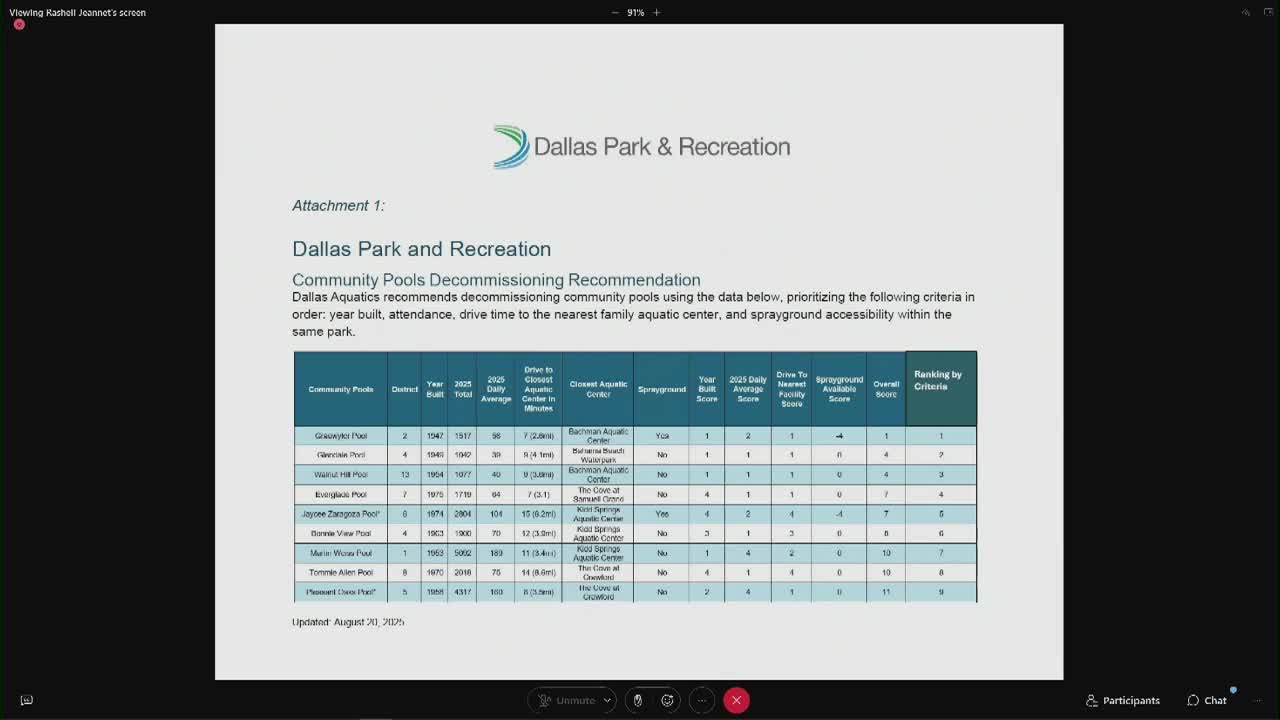Click the 'Everglade Pool' table cell
1280x720 pixels.
341,494
